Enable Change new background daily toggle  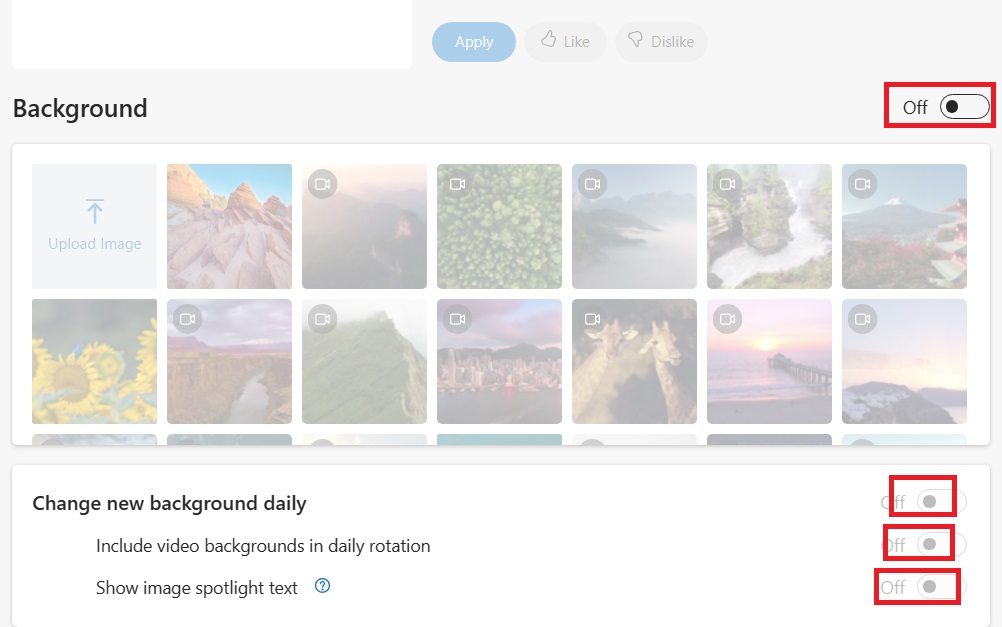(941, 501)
